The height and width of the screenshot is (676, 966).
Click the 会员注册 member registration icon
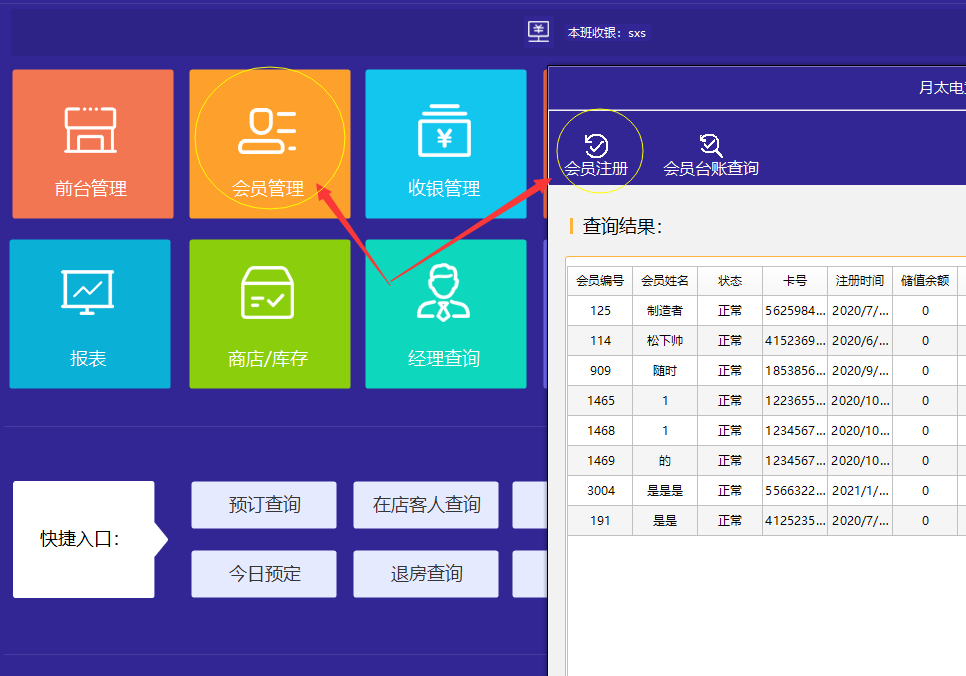[x=597, y=146]
